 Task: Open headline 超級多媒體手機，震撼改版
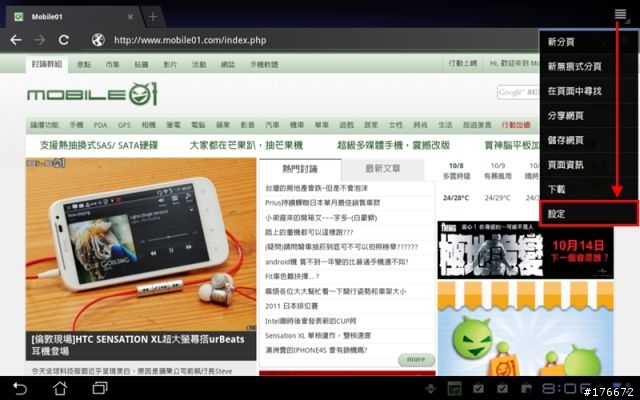(x=393, y=145)
